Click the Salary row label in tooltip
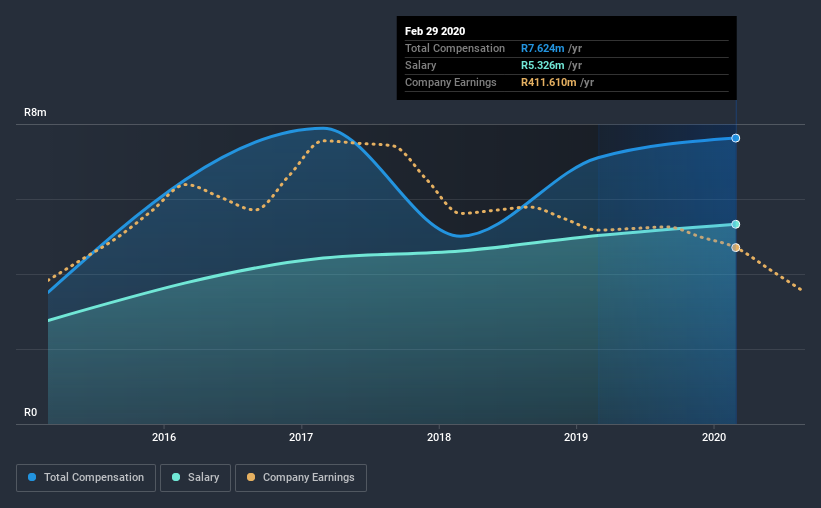 click(x=420, y=65)
